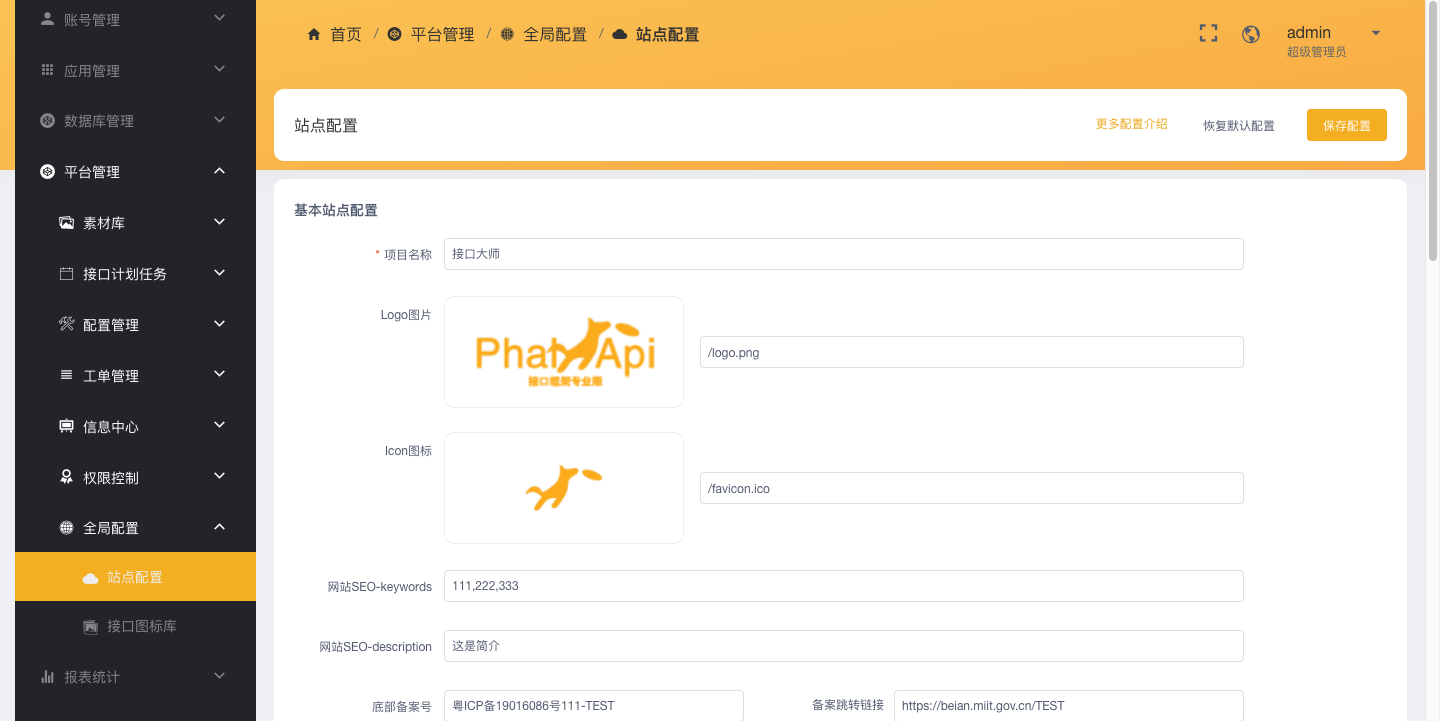Image resolution: width=1440 pixels, height=721 pixels.
Task: Expand the 工单管理 submenu arrow
Action: tap(220, 374)
